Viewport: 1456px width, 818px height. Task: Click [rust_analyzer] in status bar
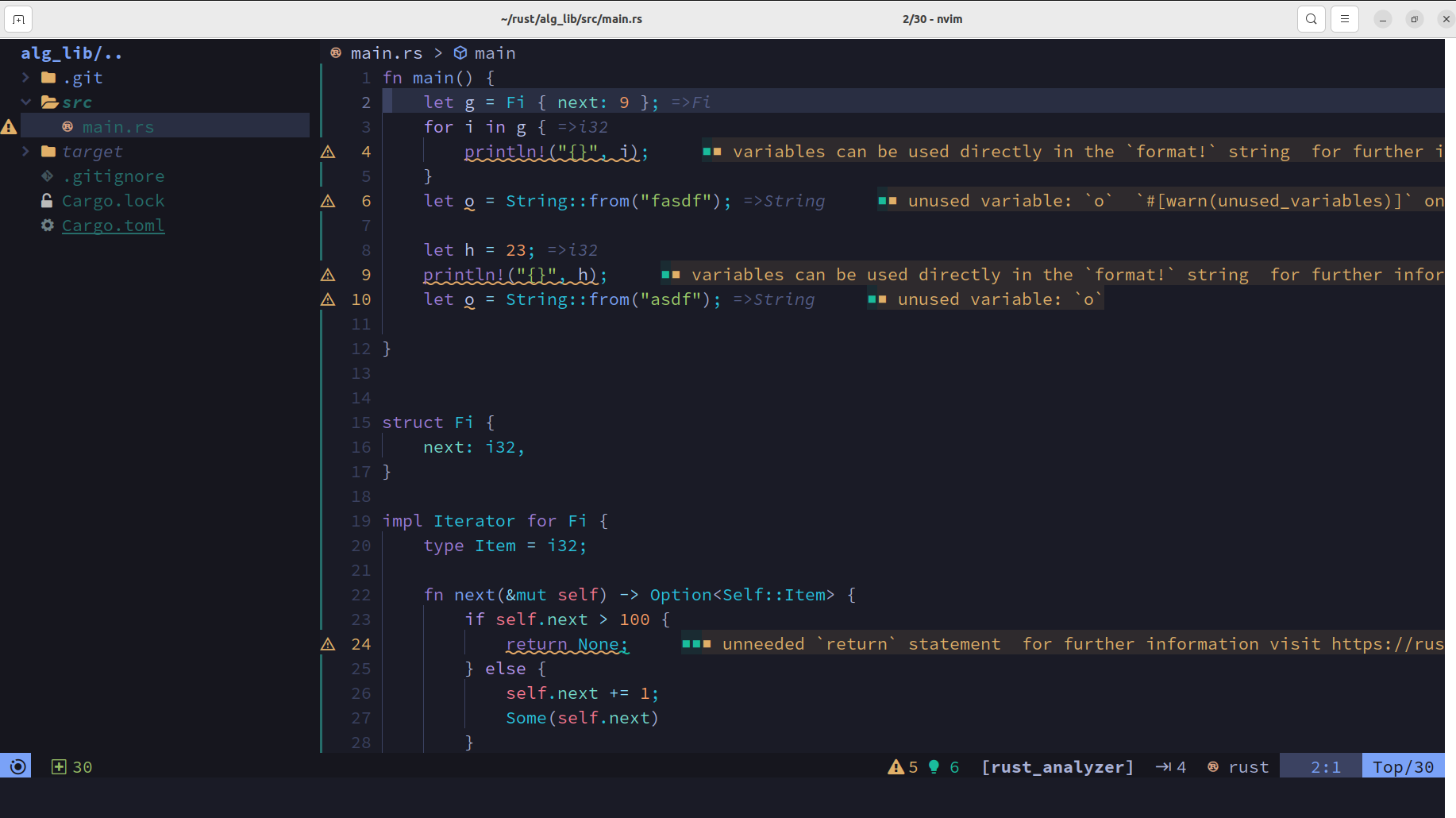point(1057,767)
